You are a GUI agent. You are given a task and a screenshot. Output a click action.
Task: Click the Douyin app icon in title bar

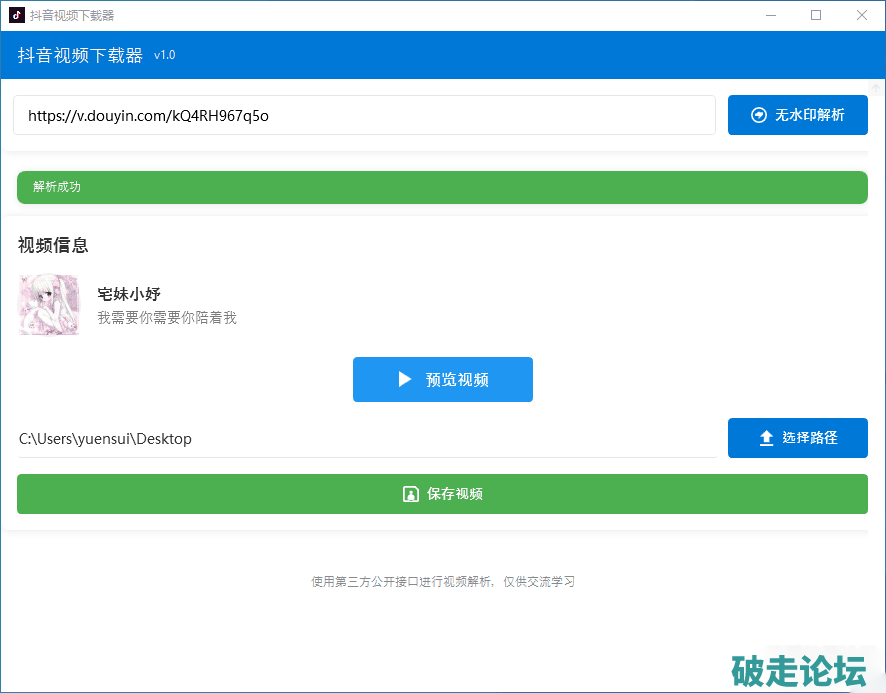17,15
